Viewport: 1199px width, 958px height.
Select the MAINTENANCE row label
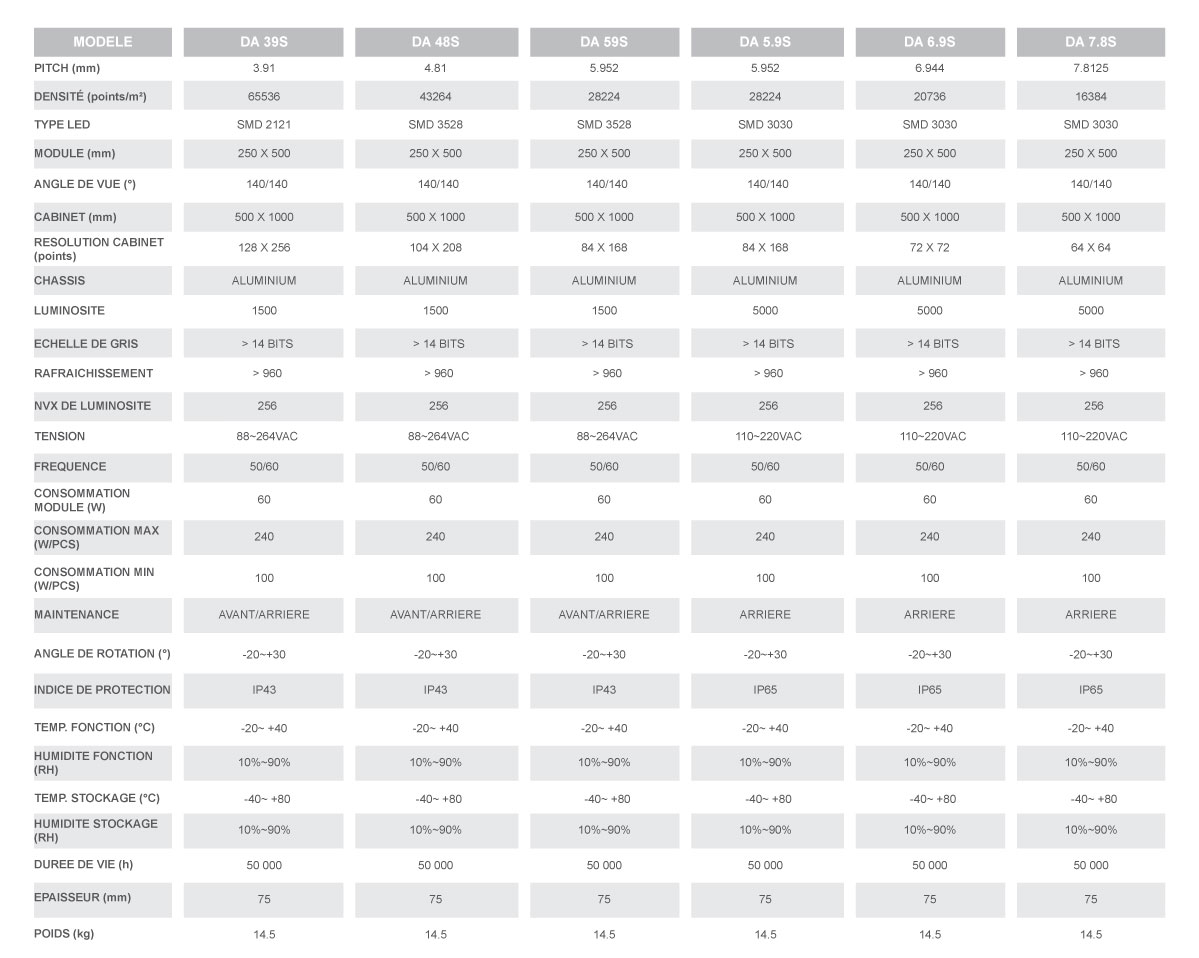[x=76, y=615]
